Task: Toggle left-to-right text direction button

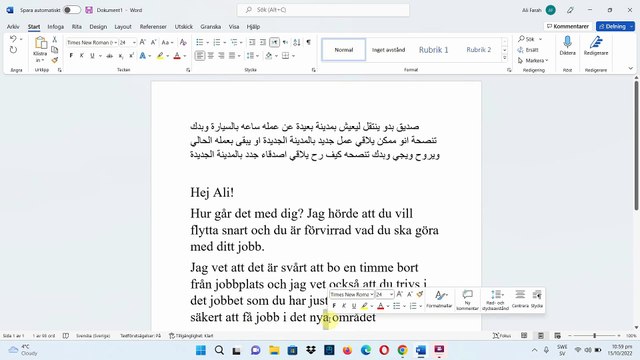Action: (274, 42)
